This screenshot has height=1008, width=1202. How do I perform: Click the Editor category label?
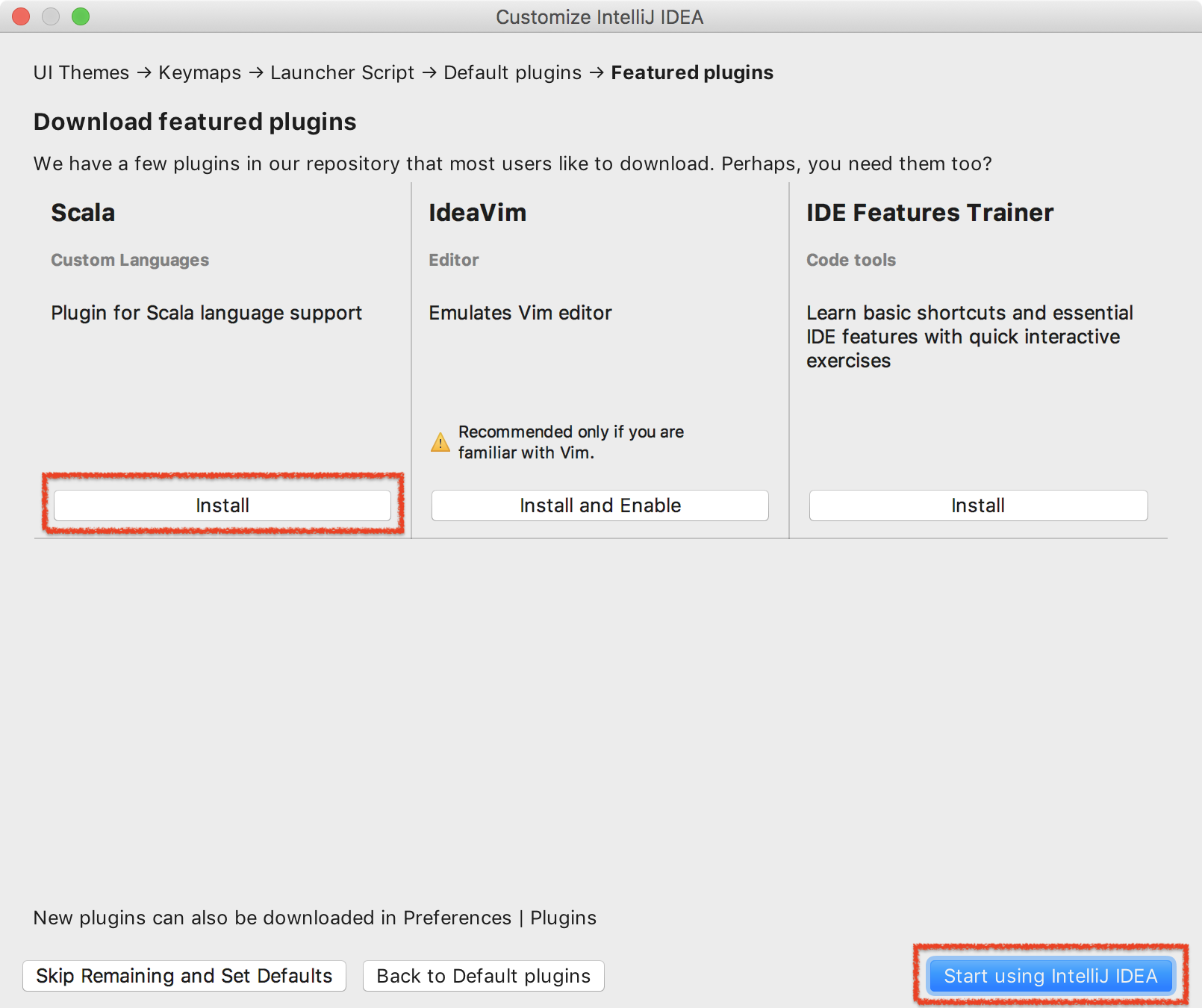[454, 260]
